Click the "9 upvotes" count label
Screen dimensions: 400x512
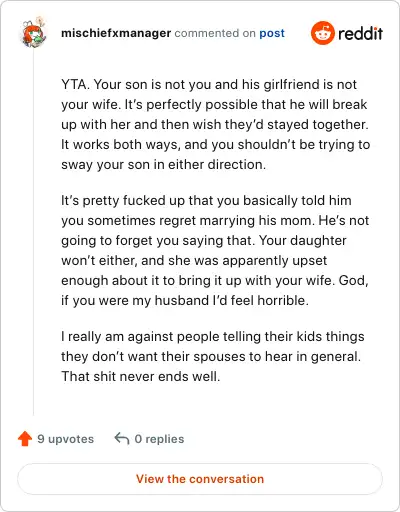(x=65, y=439)
